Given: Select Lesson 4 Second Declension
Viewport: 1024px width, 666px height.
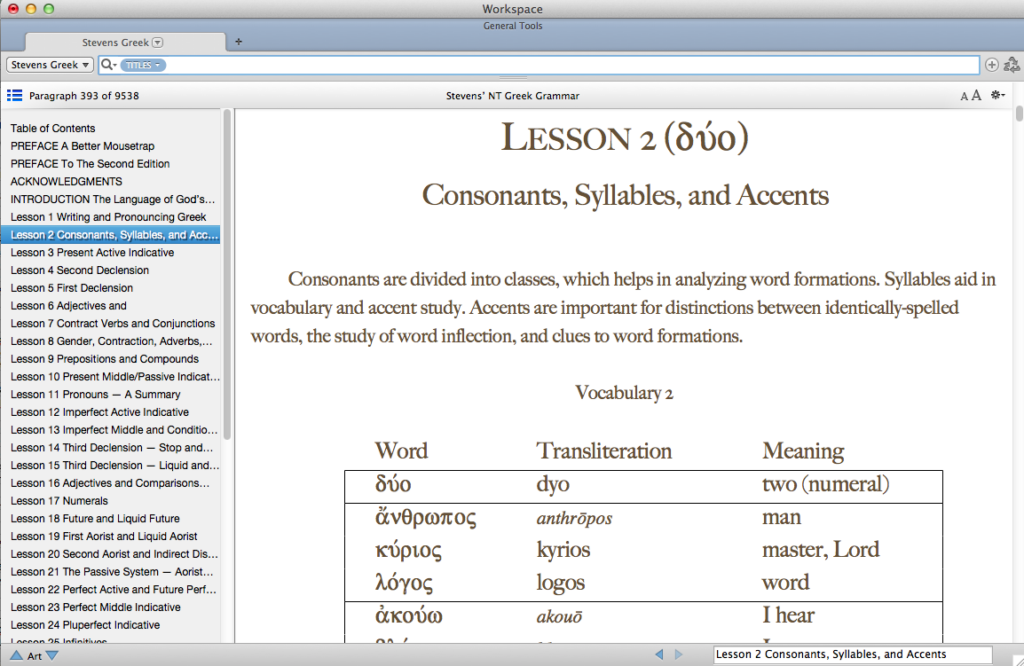Looking at the screenshot, I should click(x=110, y=270).
